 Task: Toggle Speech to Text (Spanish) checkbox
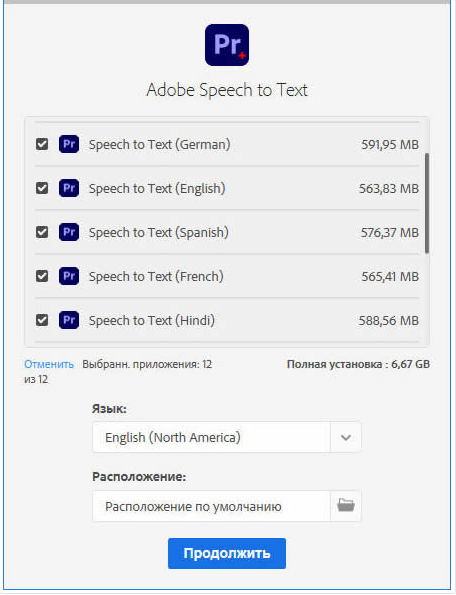[42, 232]
